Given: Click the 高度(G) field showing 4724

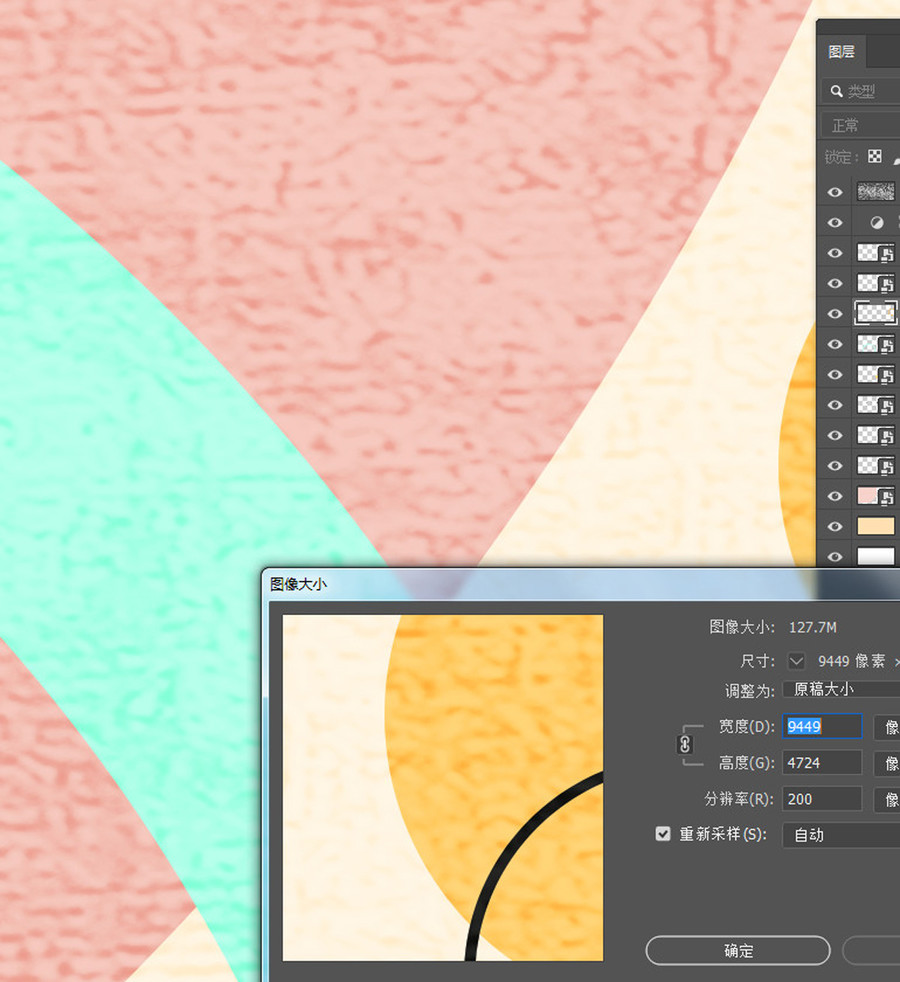Looking at the screenshot, I should coord(822,763).
